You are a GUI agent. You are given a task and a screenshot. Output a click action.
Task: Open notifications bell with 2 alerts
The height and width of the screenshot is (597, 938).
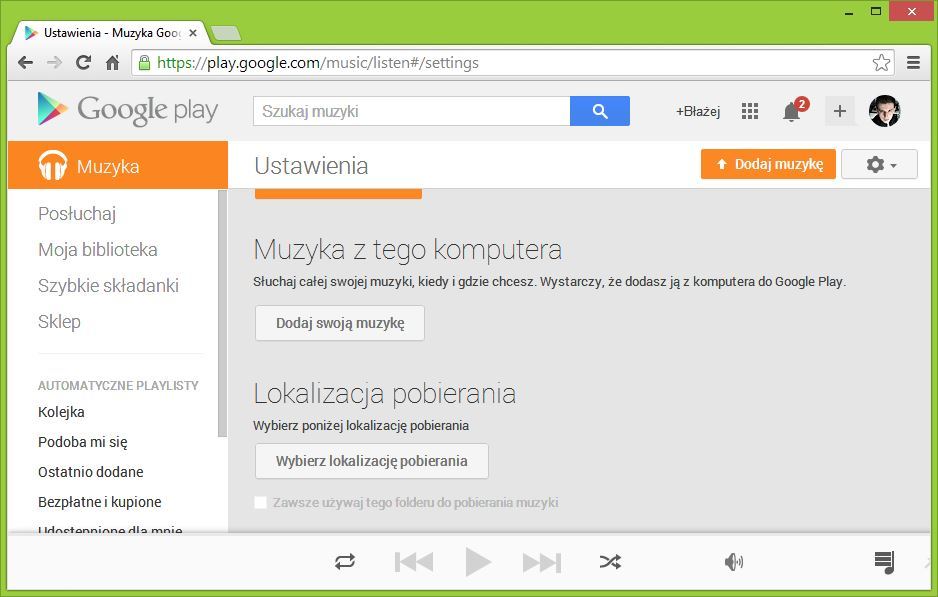(x=794, y=110)
